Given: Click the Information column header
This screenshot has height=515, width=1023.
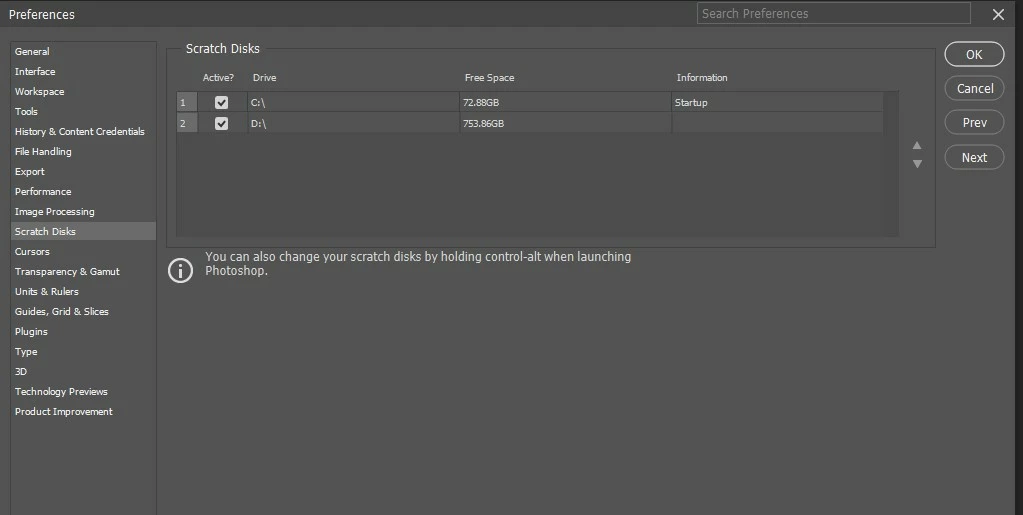Looking at the screenshot, I should coord(702,78).
